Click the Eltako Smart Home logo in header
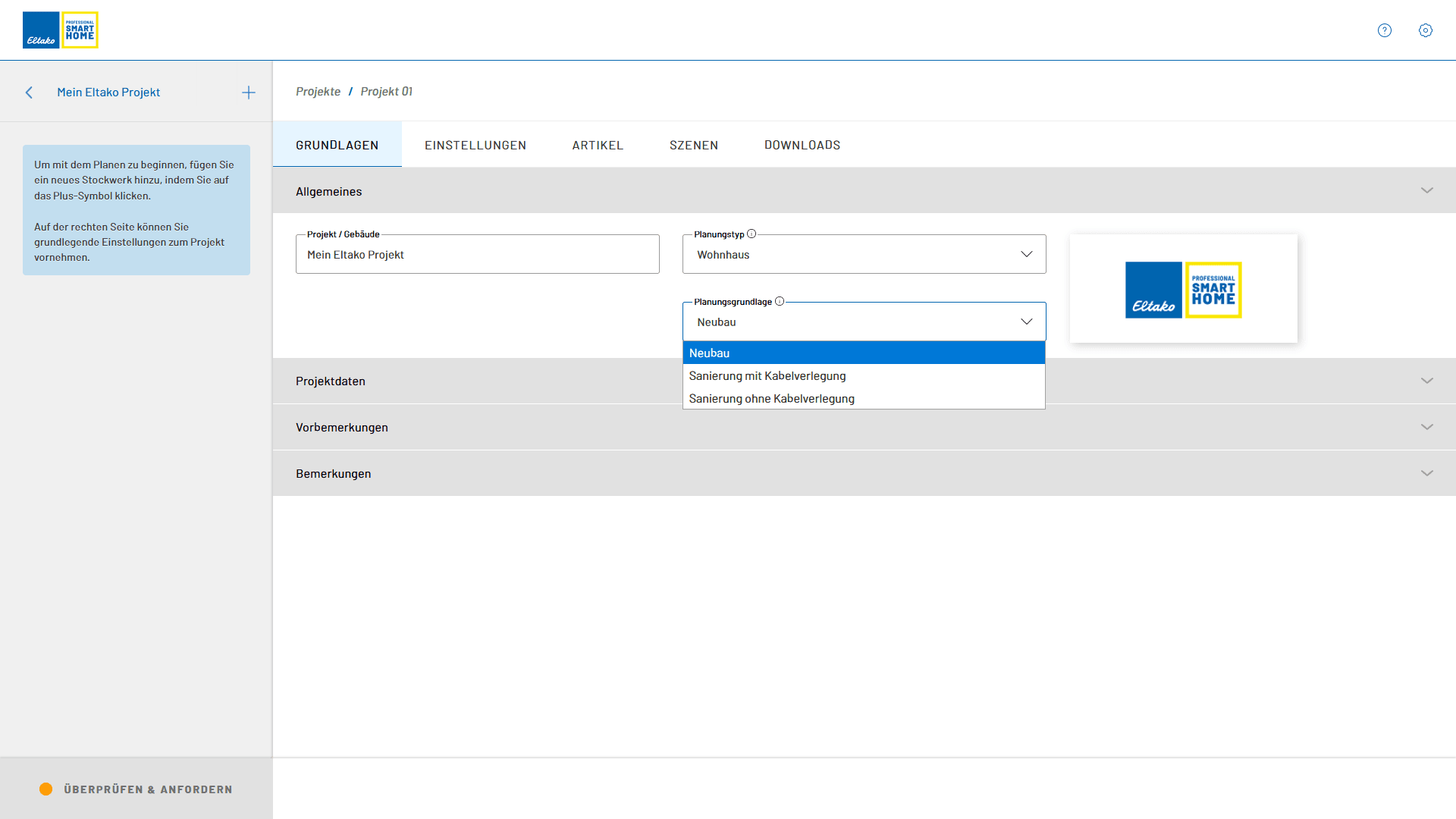This screenshot has height=819, width=1456. 61,30
